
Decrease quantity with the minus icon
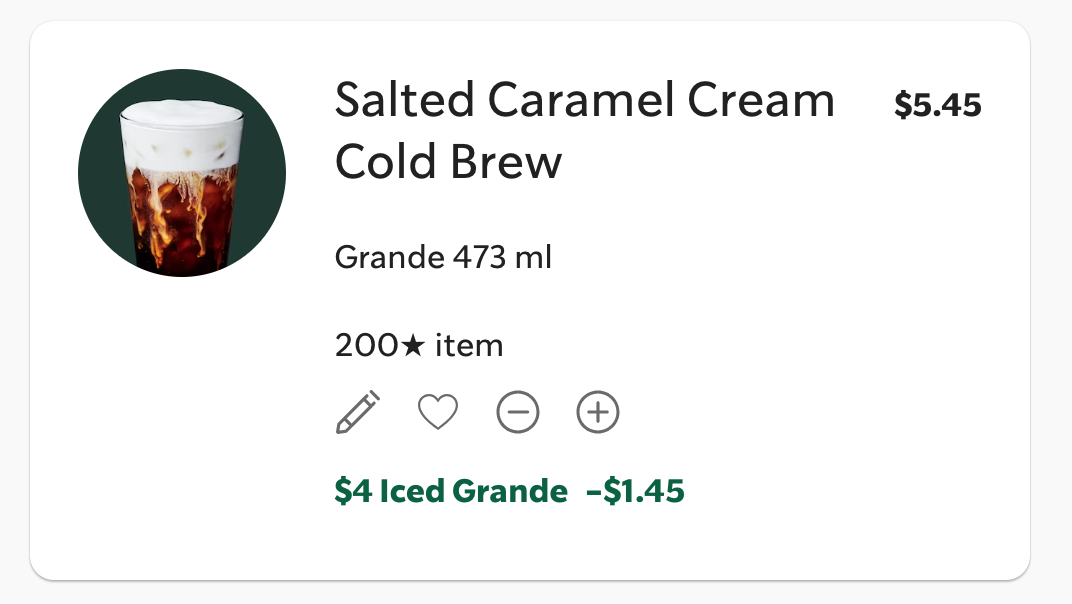point(518,412)
